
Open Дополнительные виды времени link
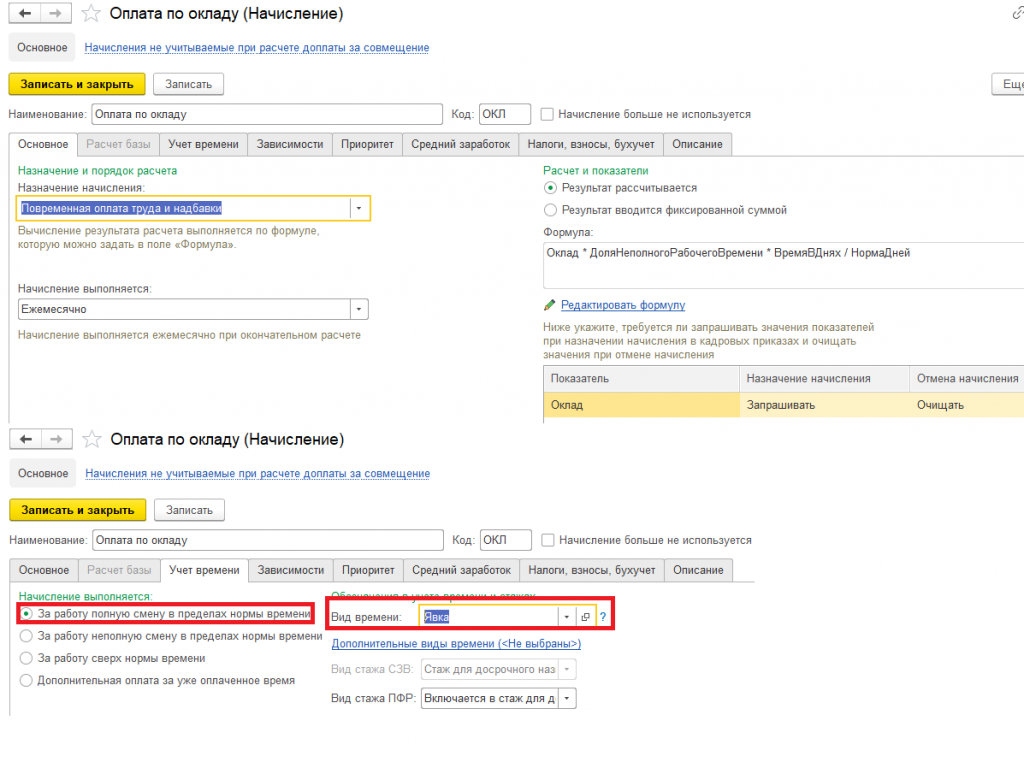point(456,644)
